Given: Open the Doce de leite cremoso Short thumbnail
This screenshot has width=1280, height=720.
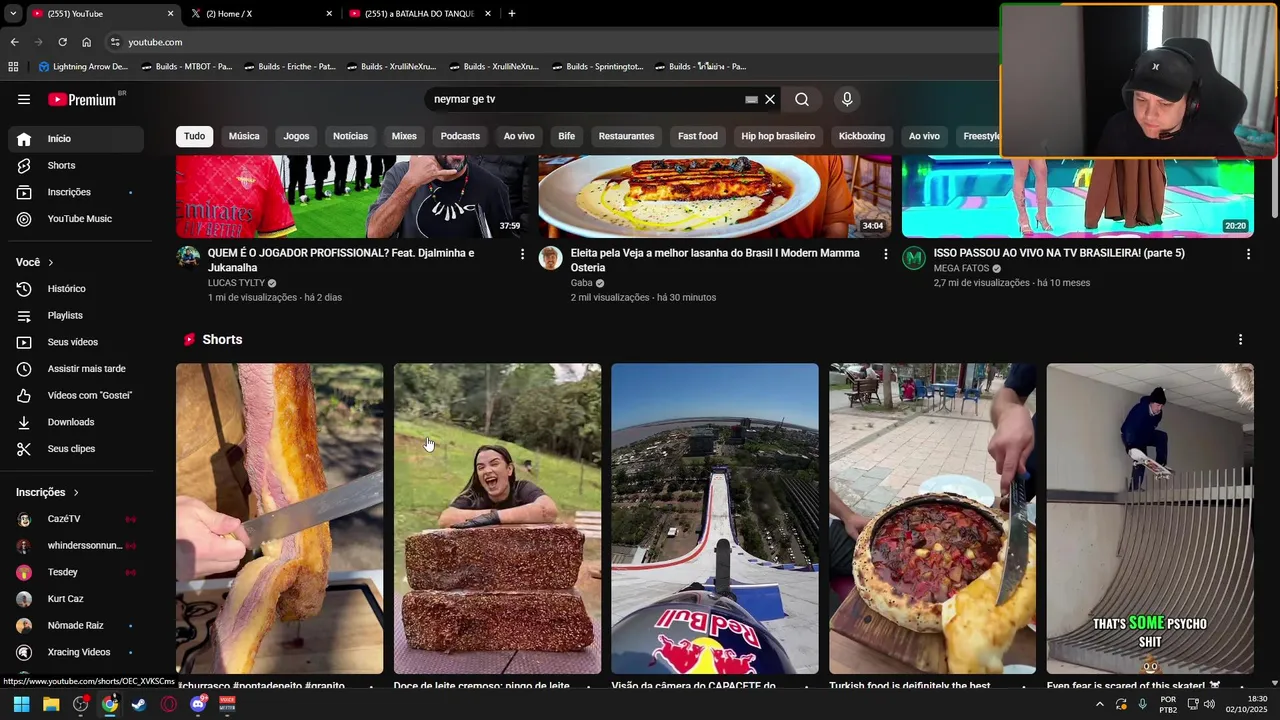Looking at the screenshot, I should [x=497, y=518].
